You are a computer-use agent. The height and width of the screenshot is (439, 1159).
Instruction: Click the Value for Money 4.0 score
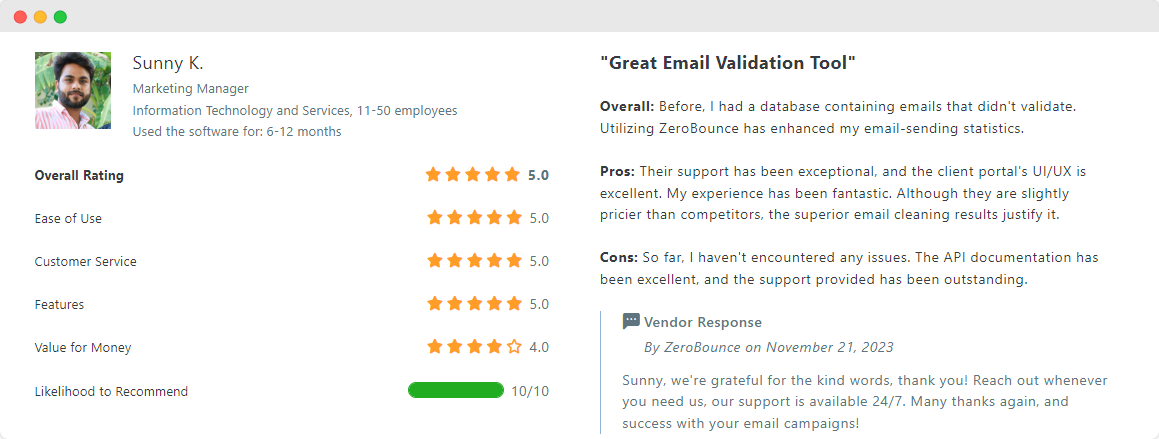(x=539, y=347)
